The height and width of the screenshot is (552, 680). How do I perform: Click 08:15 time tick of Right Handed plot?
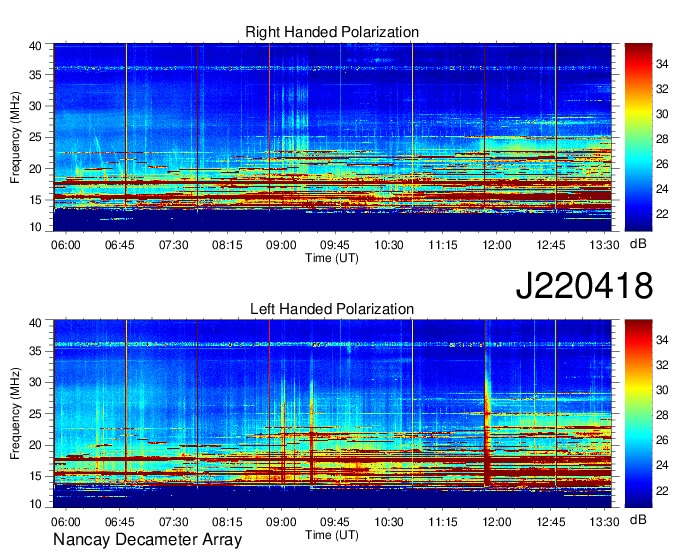[227, 245]
